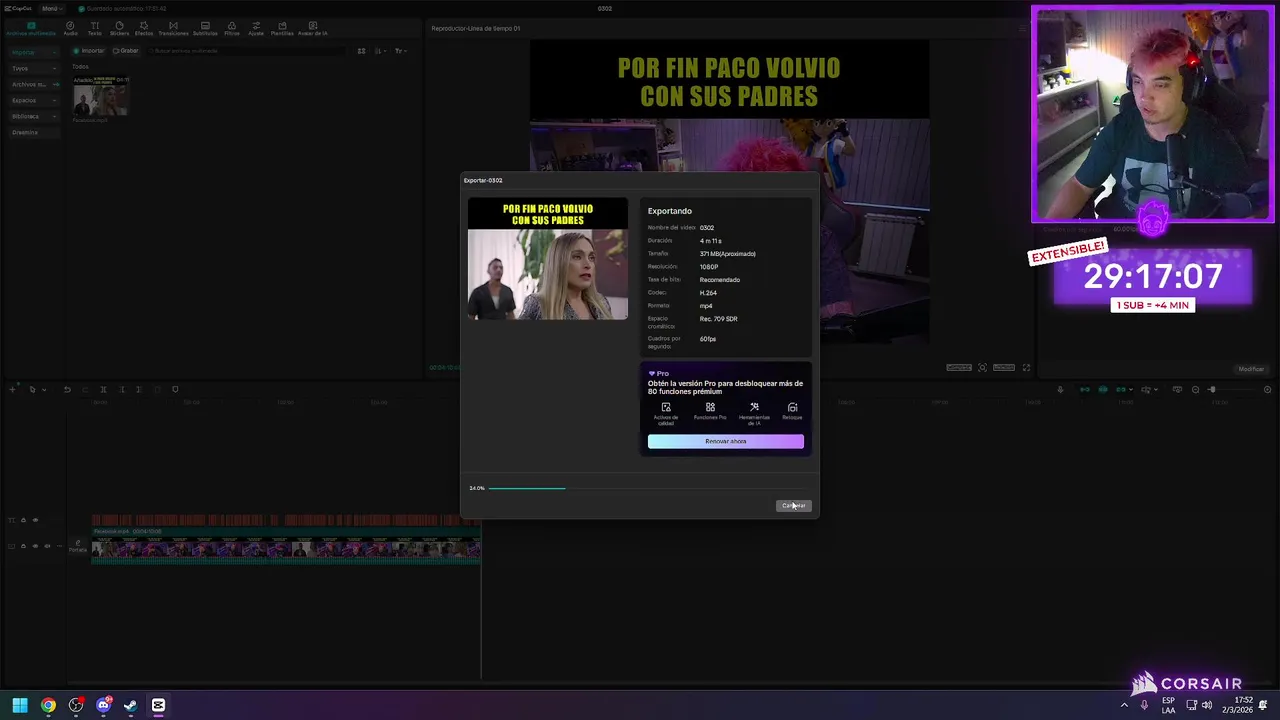Viewport: 1280px width, 720px height.
Task: Open the Transiciones panel
Action: coord(173,28)
